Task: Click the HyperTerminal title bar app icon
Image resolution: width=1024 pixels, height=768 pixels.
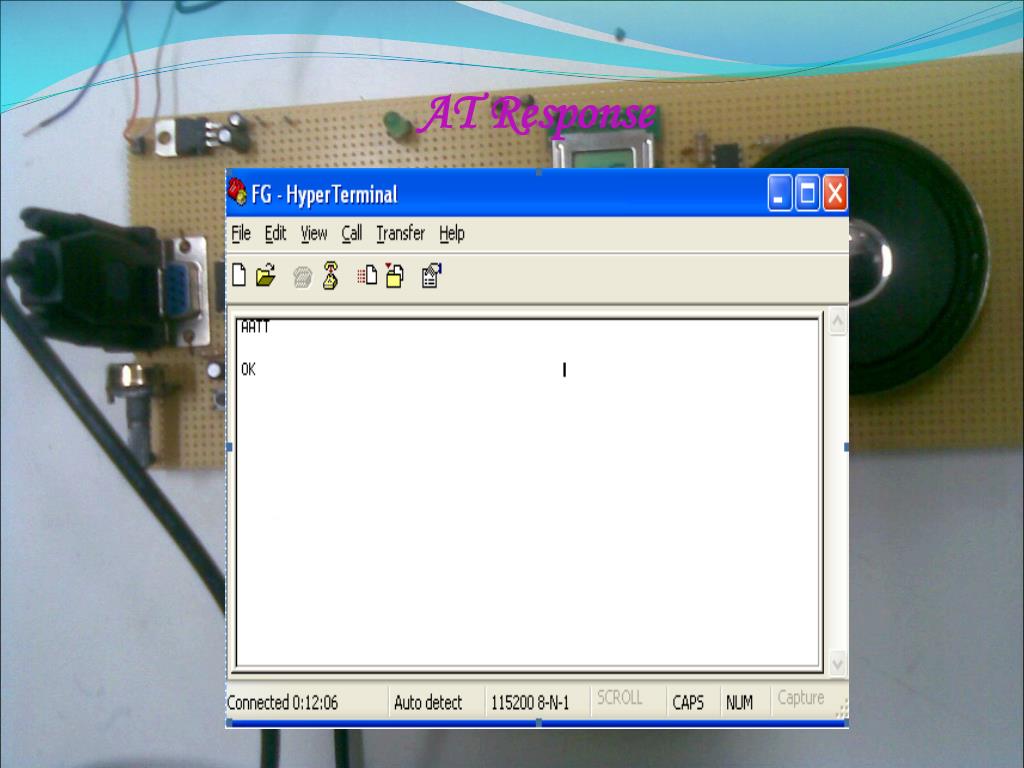Action: click(x=237, y=192)
